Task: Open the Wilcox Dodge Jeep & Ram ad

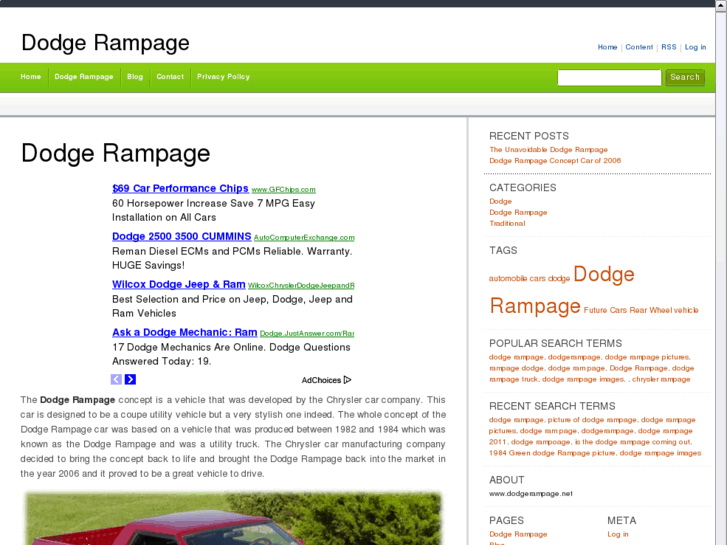Action: [x=179, y=284]
